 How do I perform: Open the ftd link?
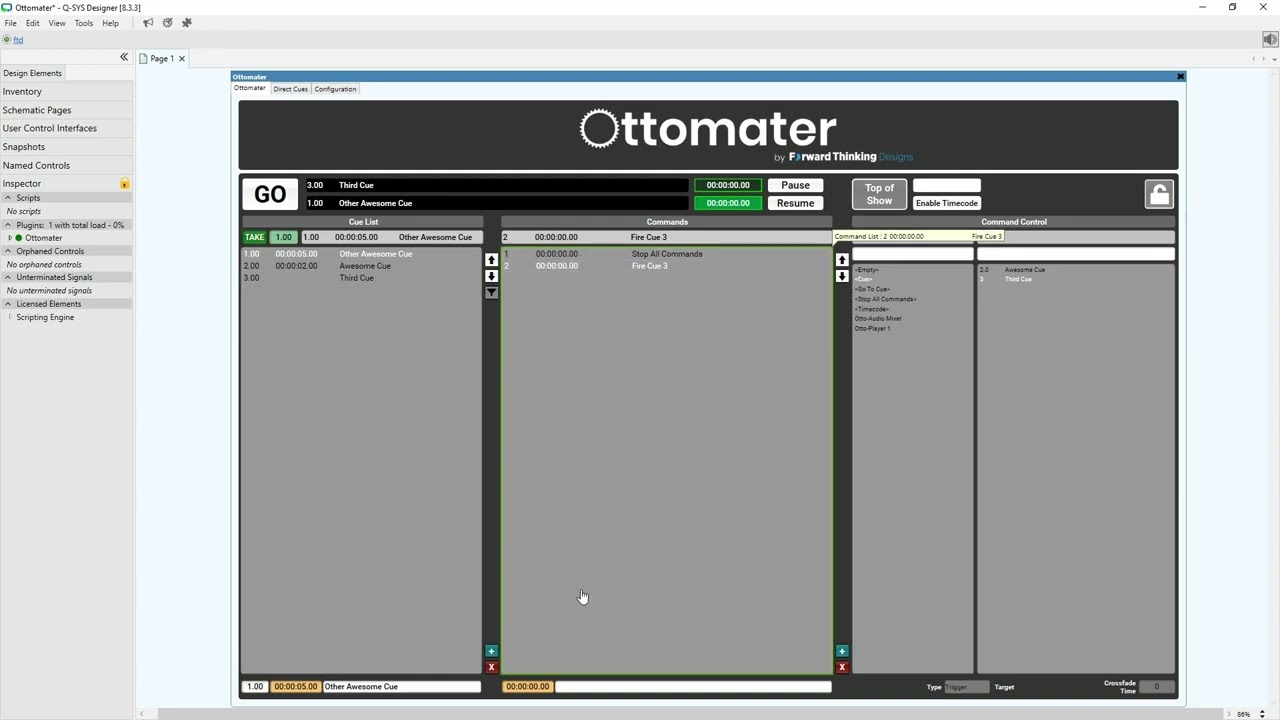click(18, 40)
